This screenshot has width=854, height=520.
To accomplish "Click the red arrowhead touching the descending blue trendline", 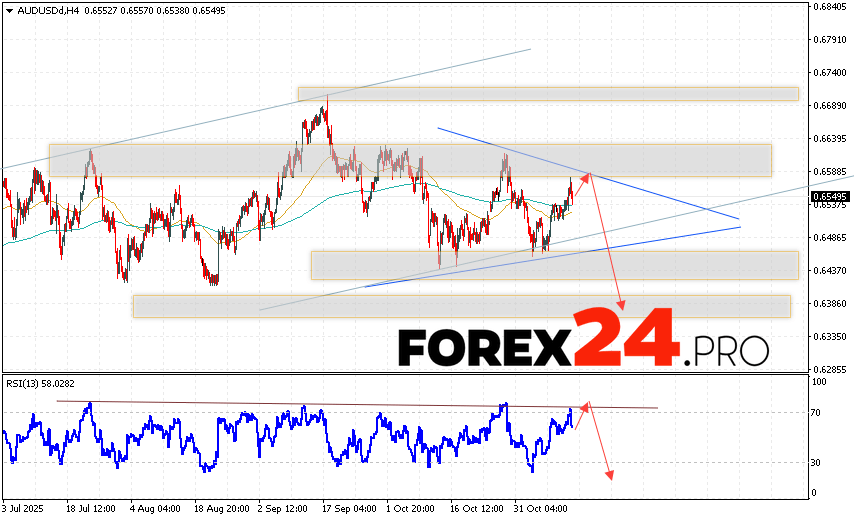I will [588, 175].
